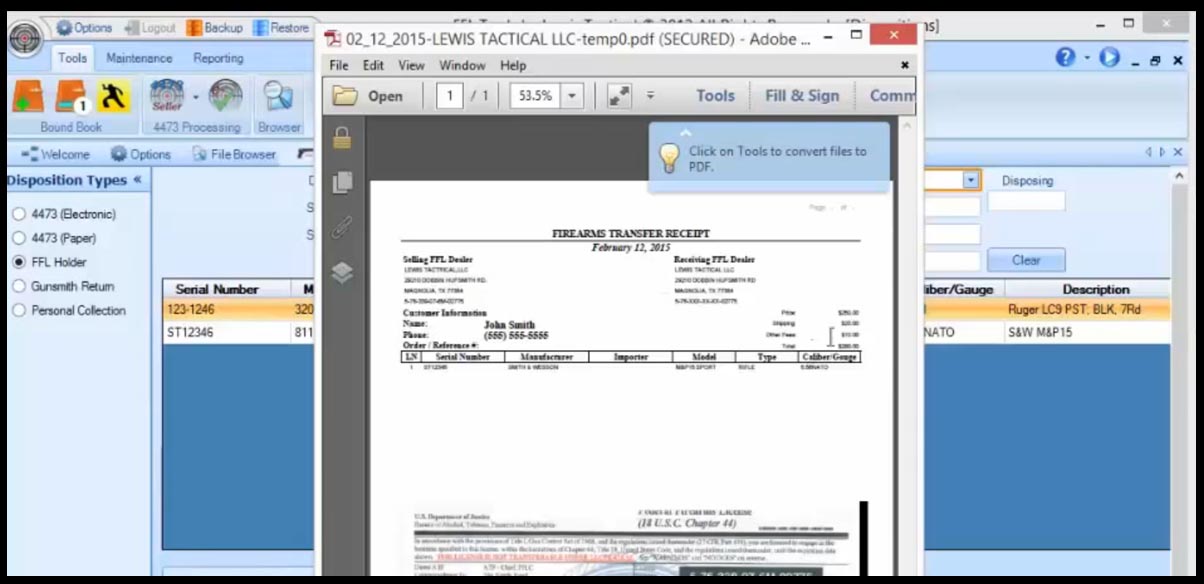1204x584 pixels.
Task: Open the zoom percentage dropdown arrow
Action: [x=572, y=96]
